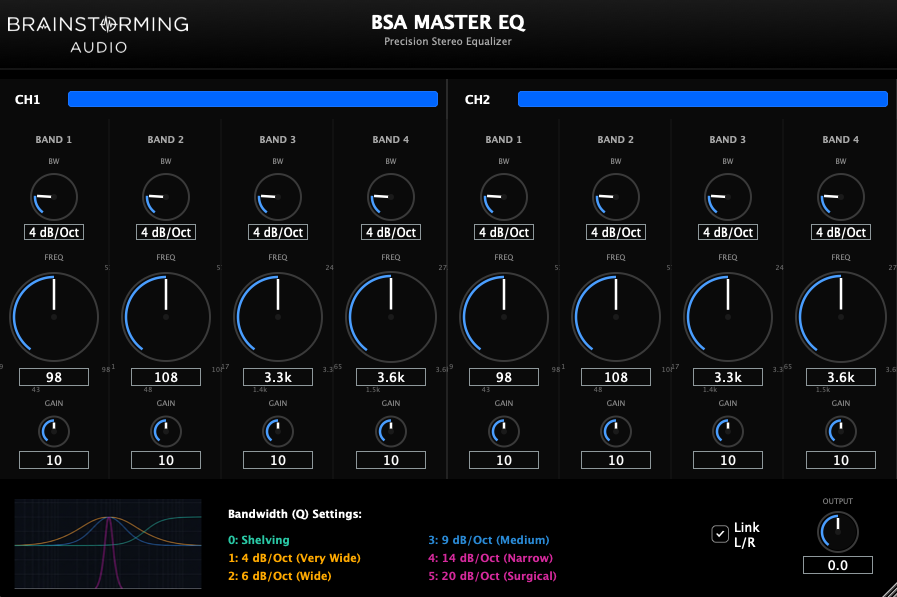The height and width of the screenshot is (597, 897).
Task: Click CH2 Band 4 frequency field 3.6k
Action: point(841,377)
